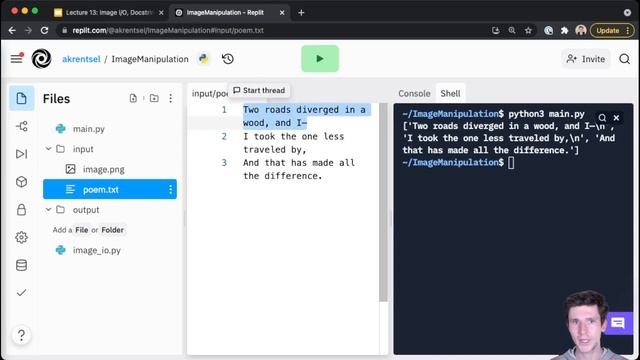Open a new browser tab

[301, 13]
